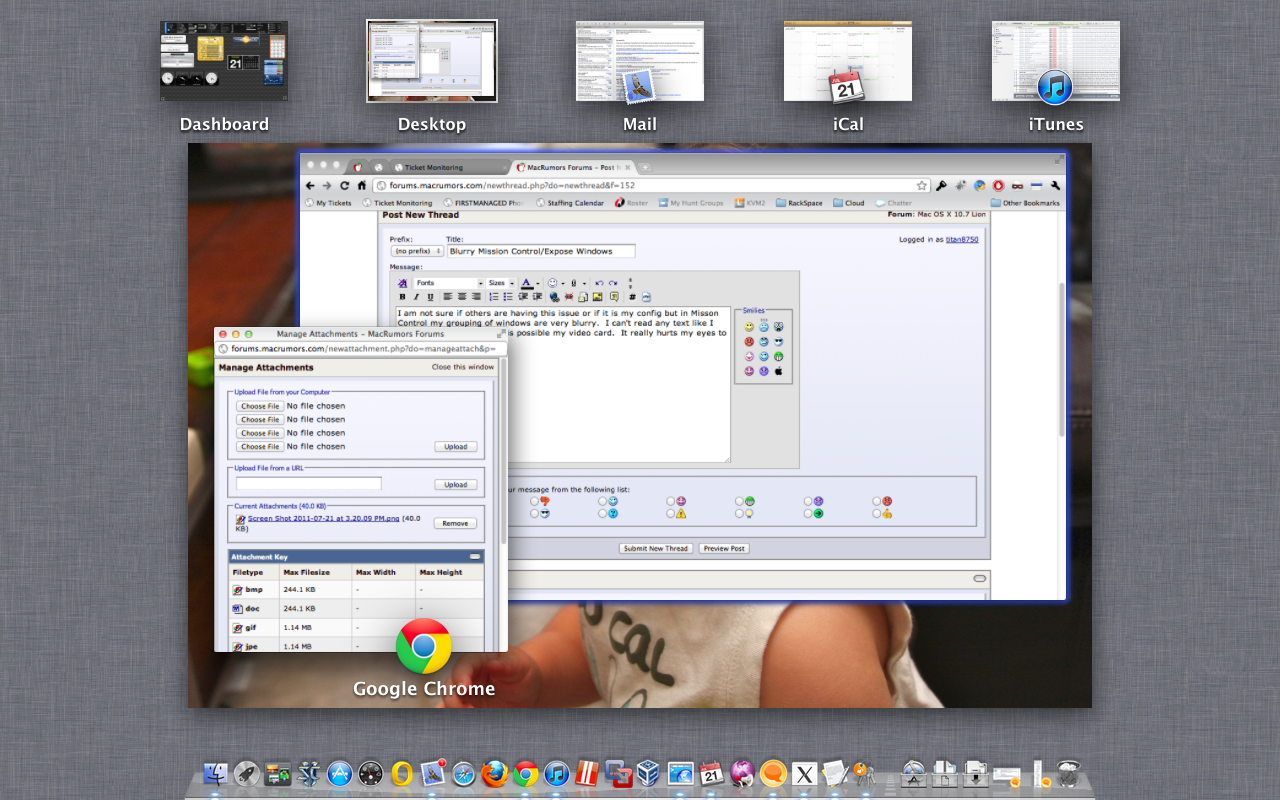Select the MacRumors Forums tab in Chrome
This screenshot has height=800, width=1280.
point(572,167)
